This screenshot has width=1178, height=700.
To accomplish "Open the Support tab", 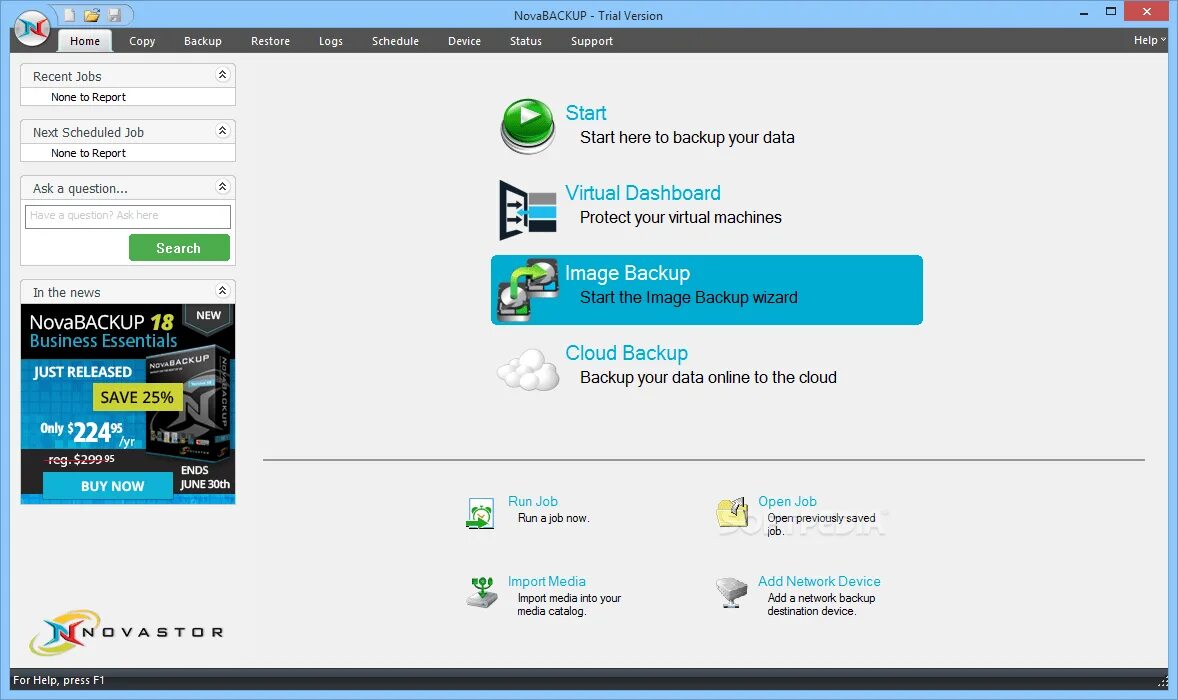I will point(592,41).
